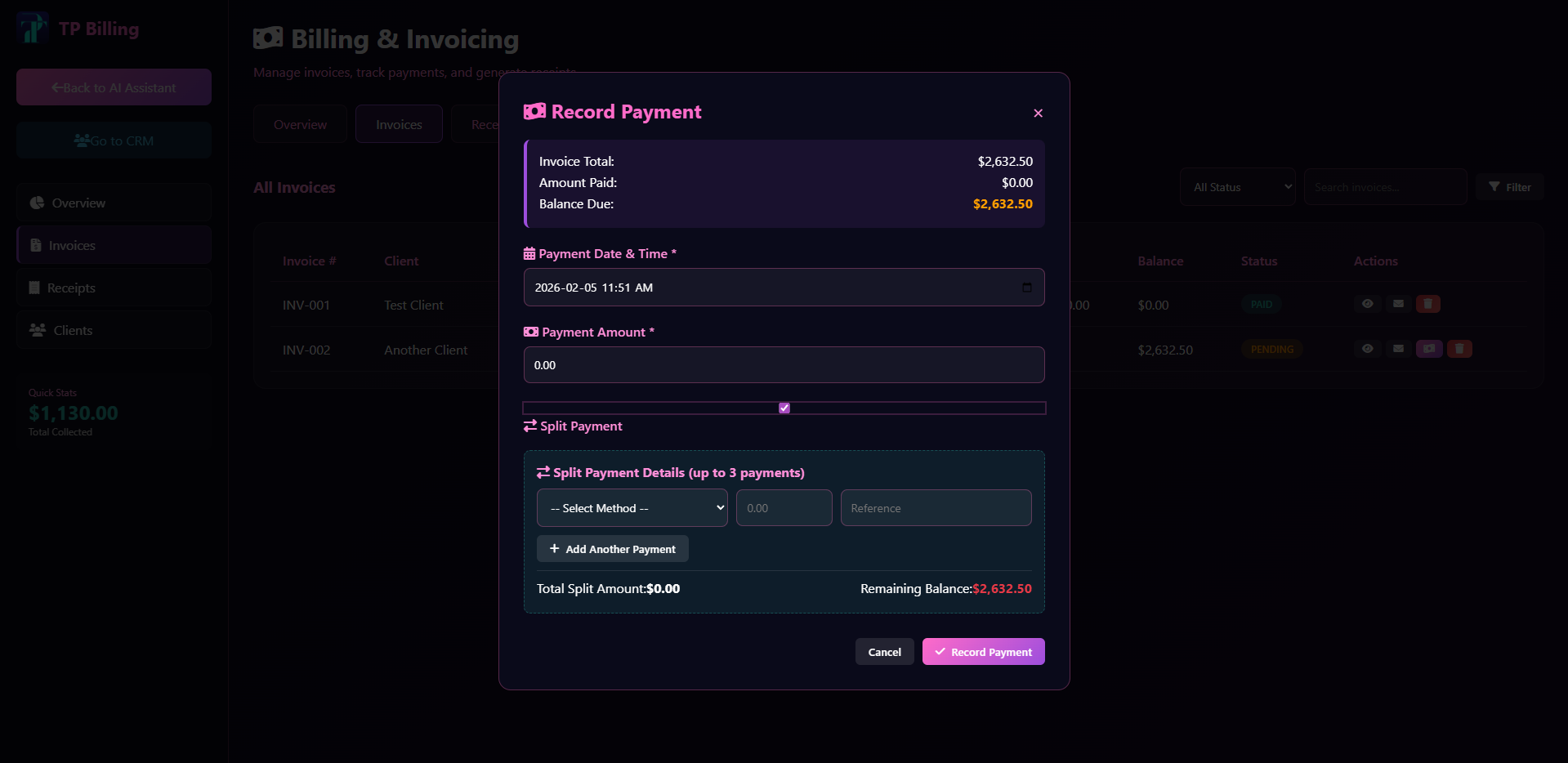
Task: Uncheck the Split Payment checkbox
Action: pos(784,408)
